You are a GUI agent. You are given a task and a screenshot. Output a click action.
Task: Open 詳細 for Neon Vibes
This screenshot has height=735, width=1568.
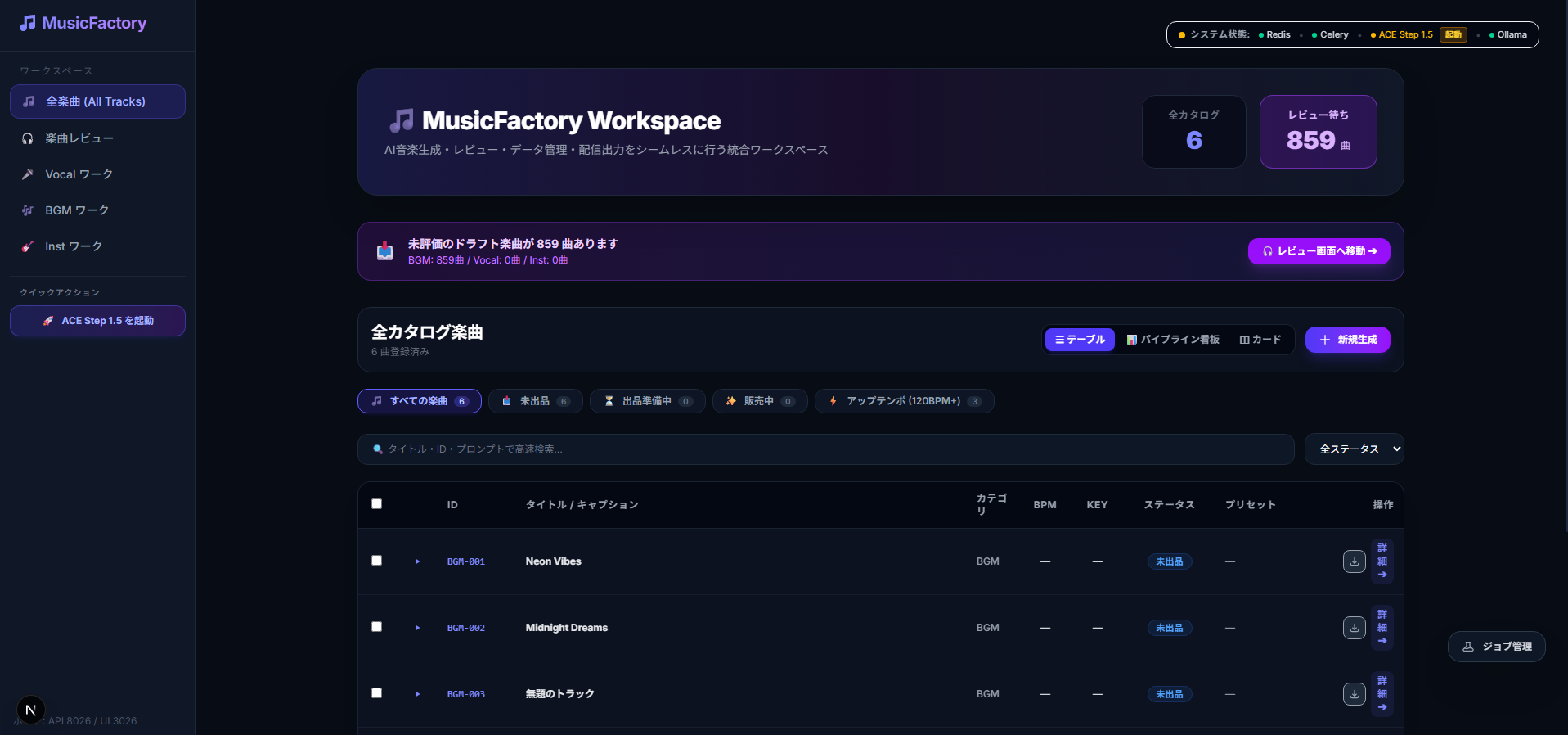1382,561
